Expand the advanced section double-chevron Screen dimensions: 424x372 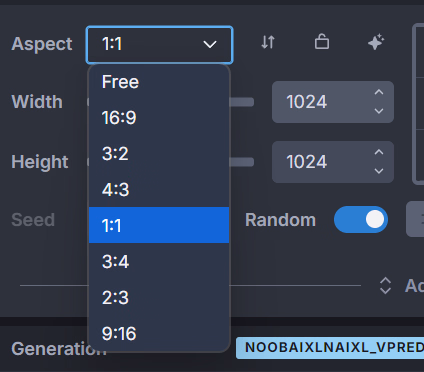click(x=385, y=286)
